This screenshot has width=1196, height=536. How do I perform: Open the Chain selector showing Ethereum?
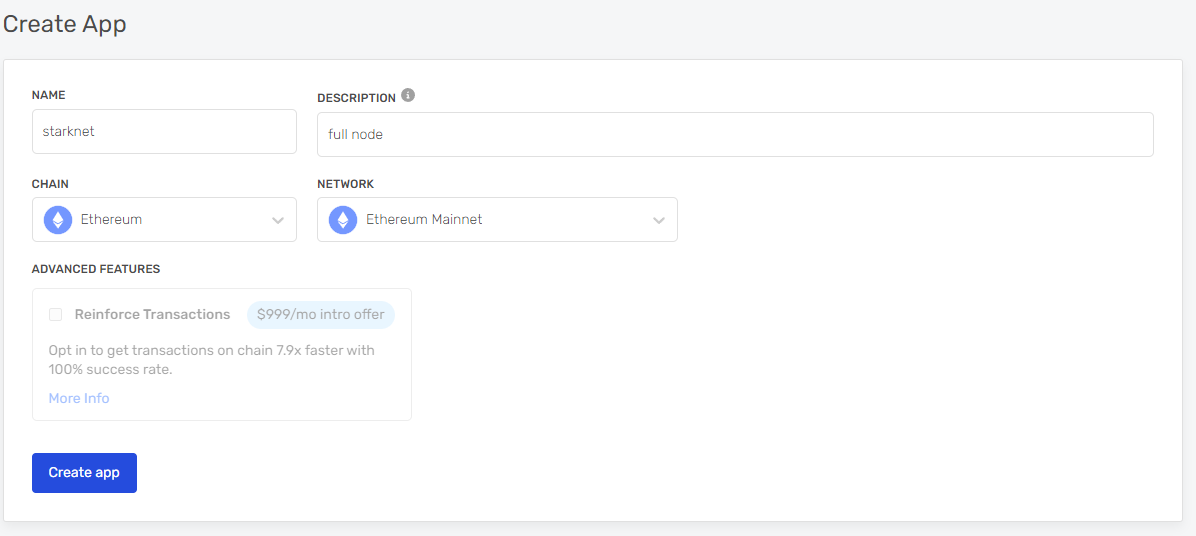164,220
